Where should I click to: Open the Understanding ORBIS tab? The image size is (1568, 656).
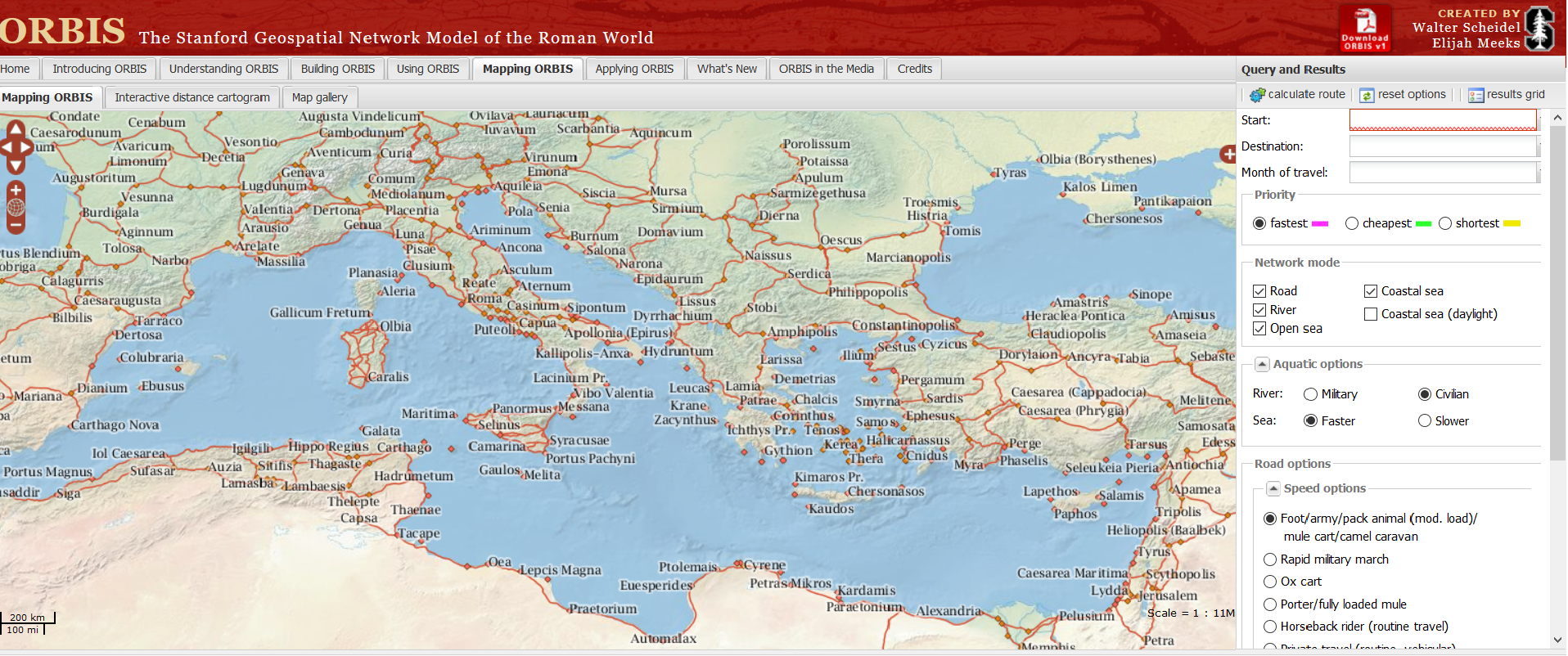click(223, 69)
